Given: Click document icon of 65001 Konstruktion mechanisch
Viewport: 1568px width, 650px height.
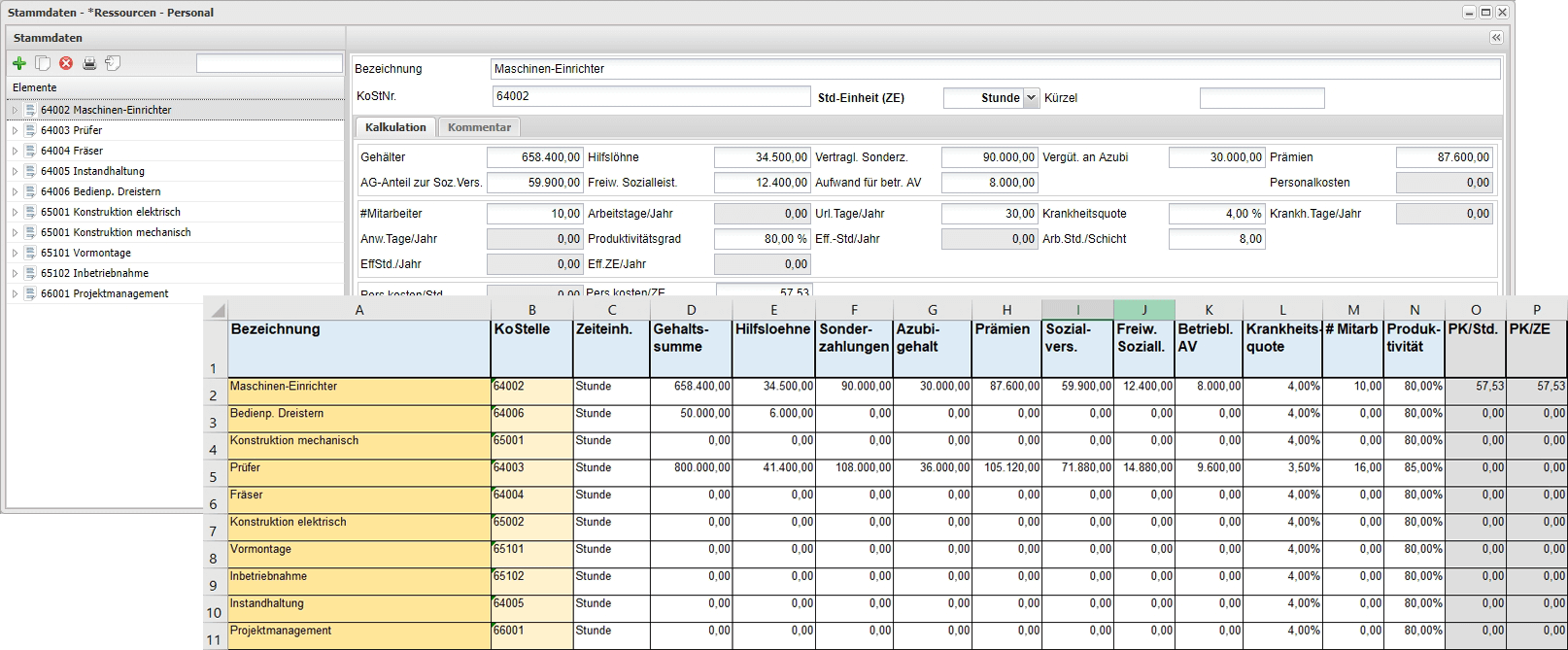Looking at the screenshot, I should (x=31, y=232).
